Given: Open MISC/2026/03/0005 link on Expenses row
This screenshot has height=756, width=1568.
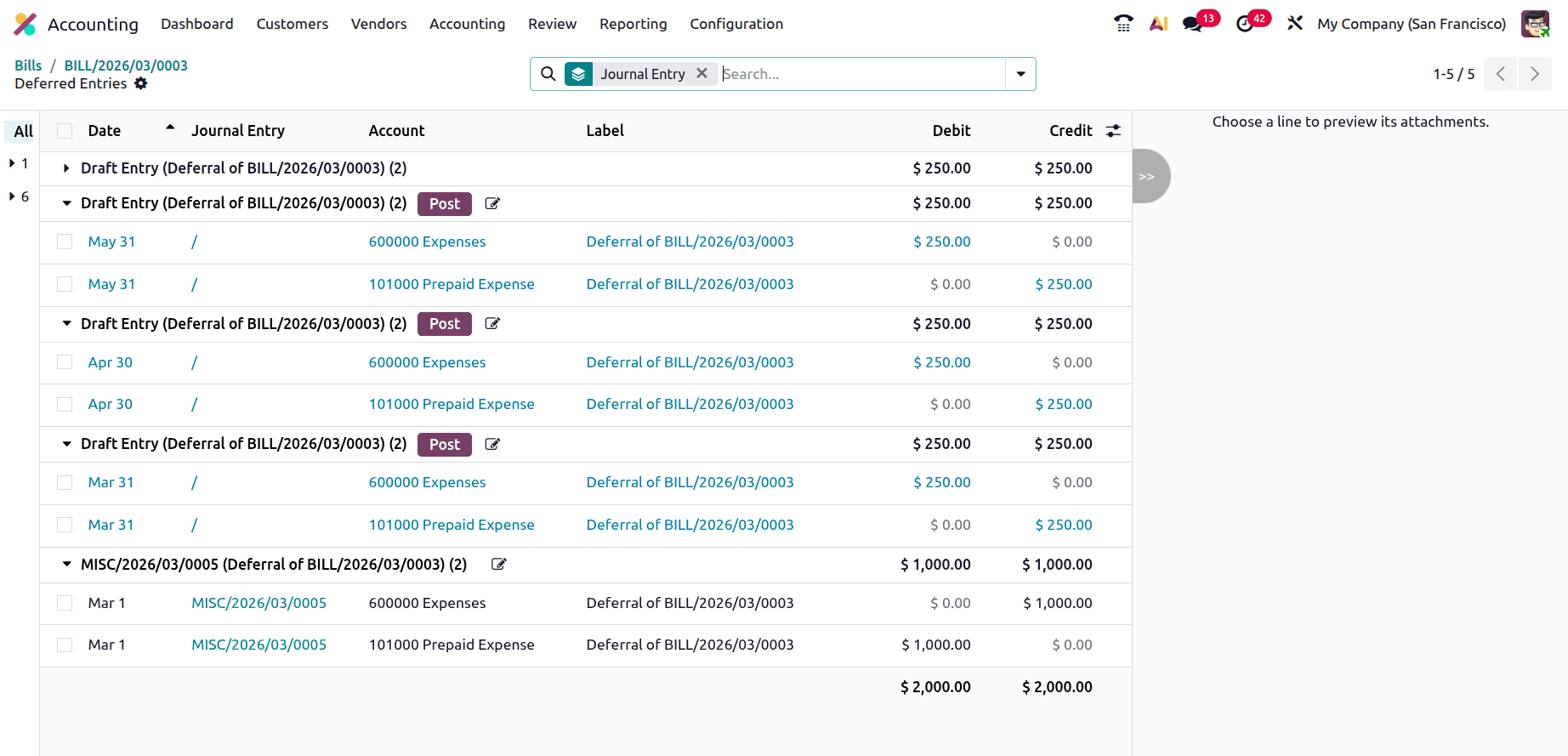Looking at the screenshot, I should [x=259, y=603].
